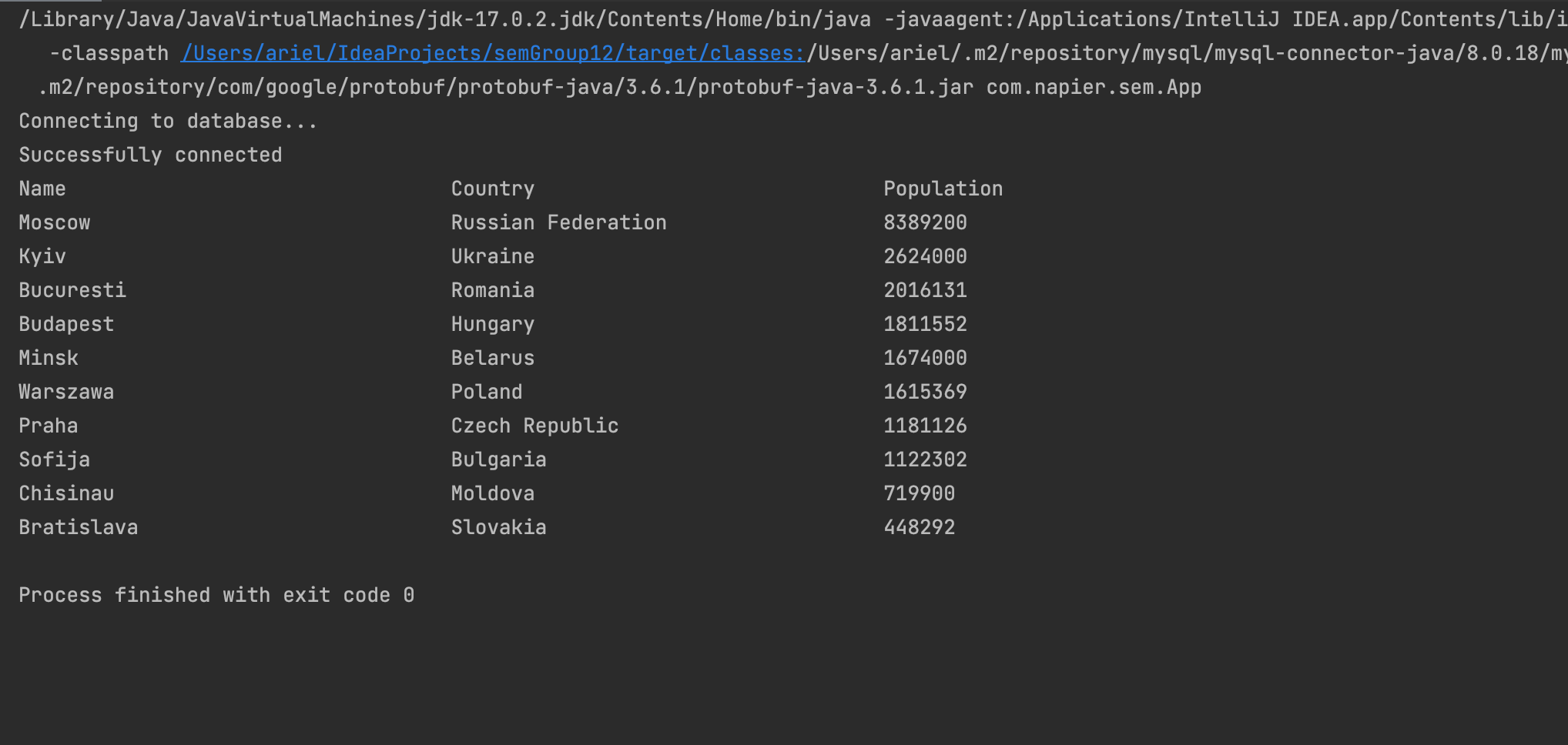Select the city name 'Warszawa'
The width and height of the screenshot is (1568, 745).
click(66, 392)
